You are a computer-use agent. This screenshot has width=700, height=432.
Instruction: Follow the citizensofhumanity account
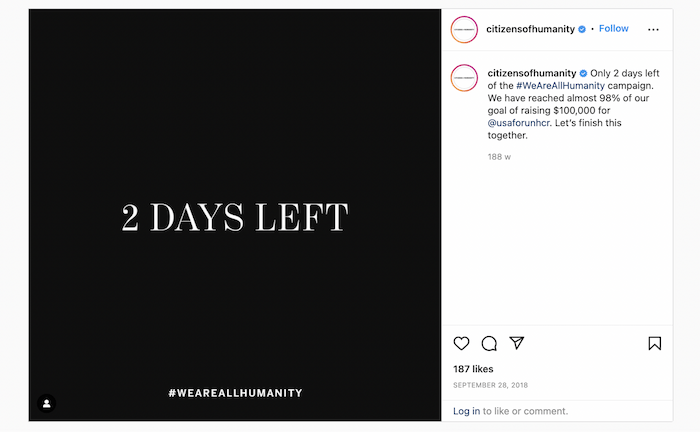[613, 29]
